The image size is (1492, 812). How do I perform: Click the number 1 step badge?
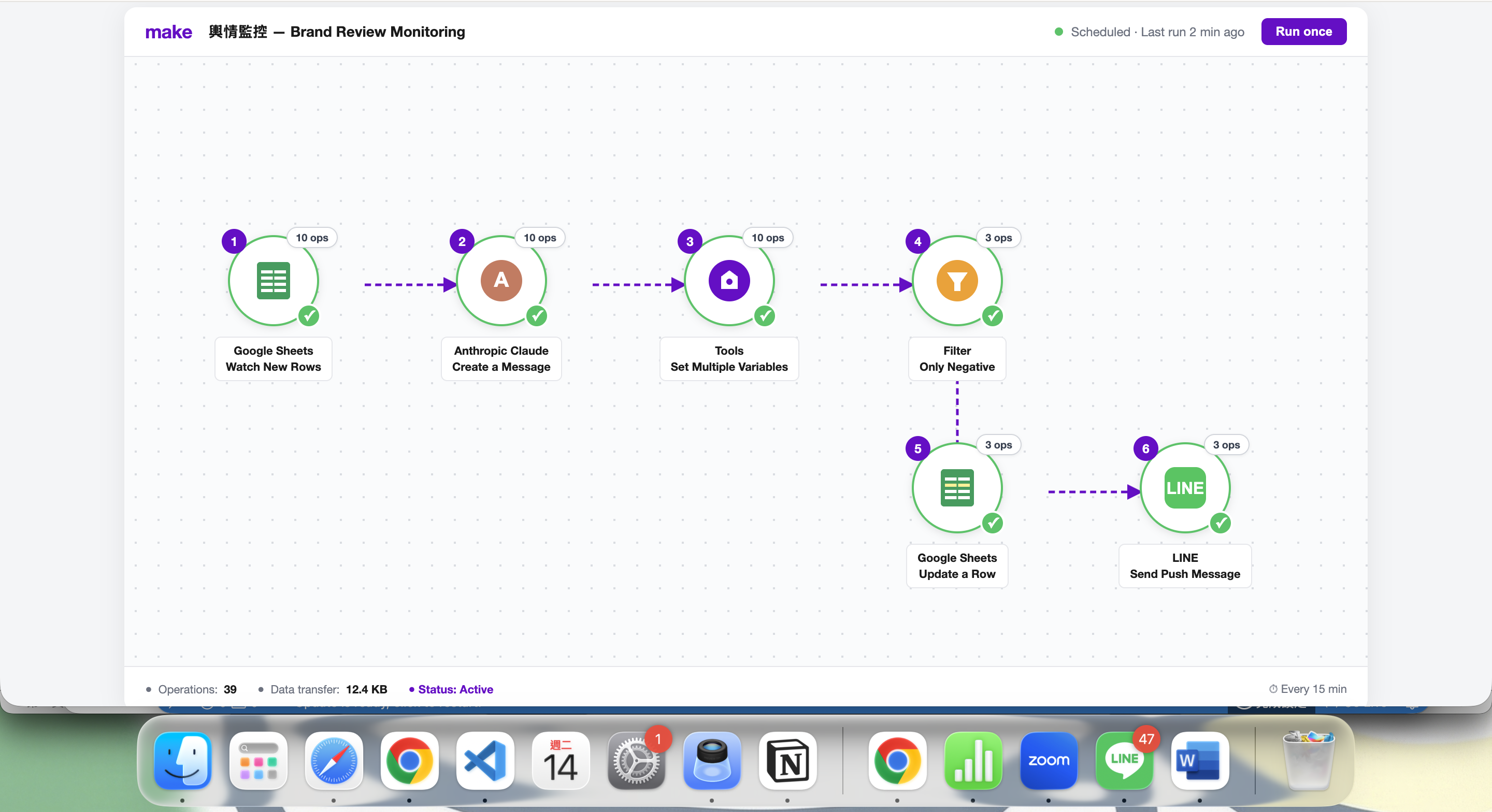(234, 241)
